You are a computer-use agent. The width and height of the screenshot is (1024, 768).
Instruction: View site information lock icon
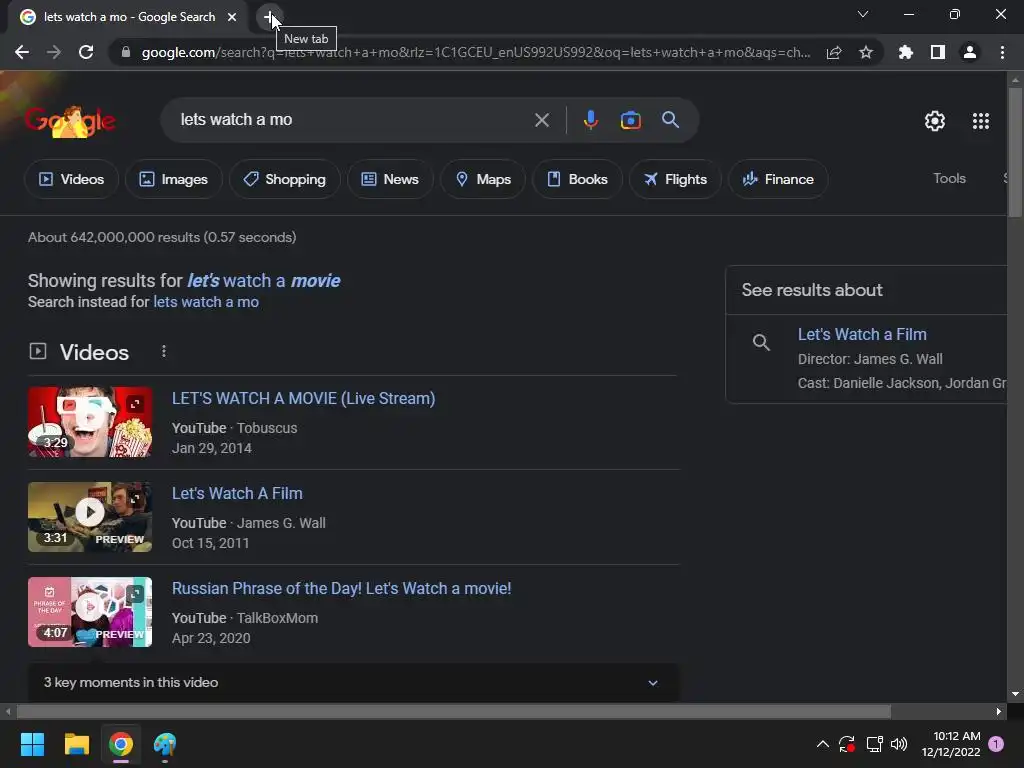click(126, 52)
